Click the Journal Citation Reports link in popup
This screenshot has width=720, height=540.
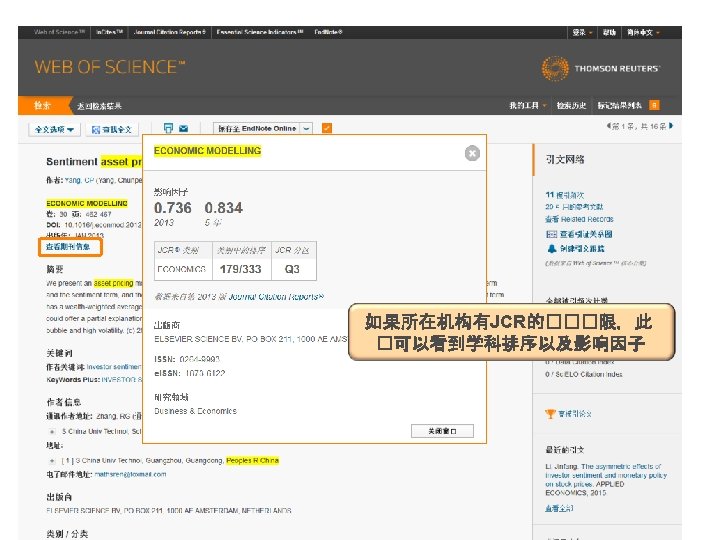click(276, 297)
